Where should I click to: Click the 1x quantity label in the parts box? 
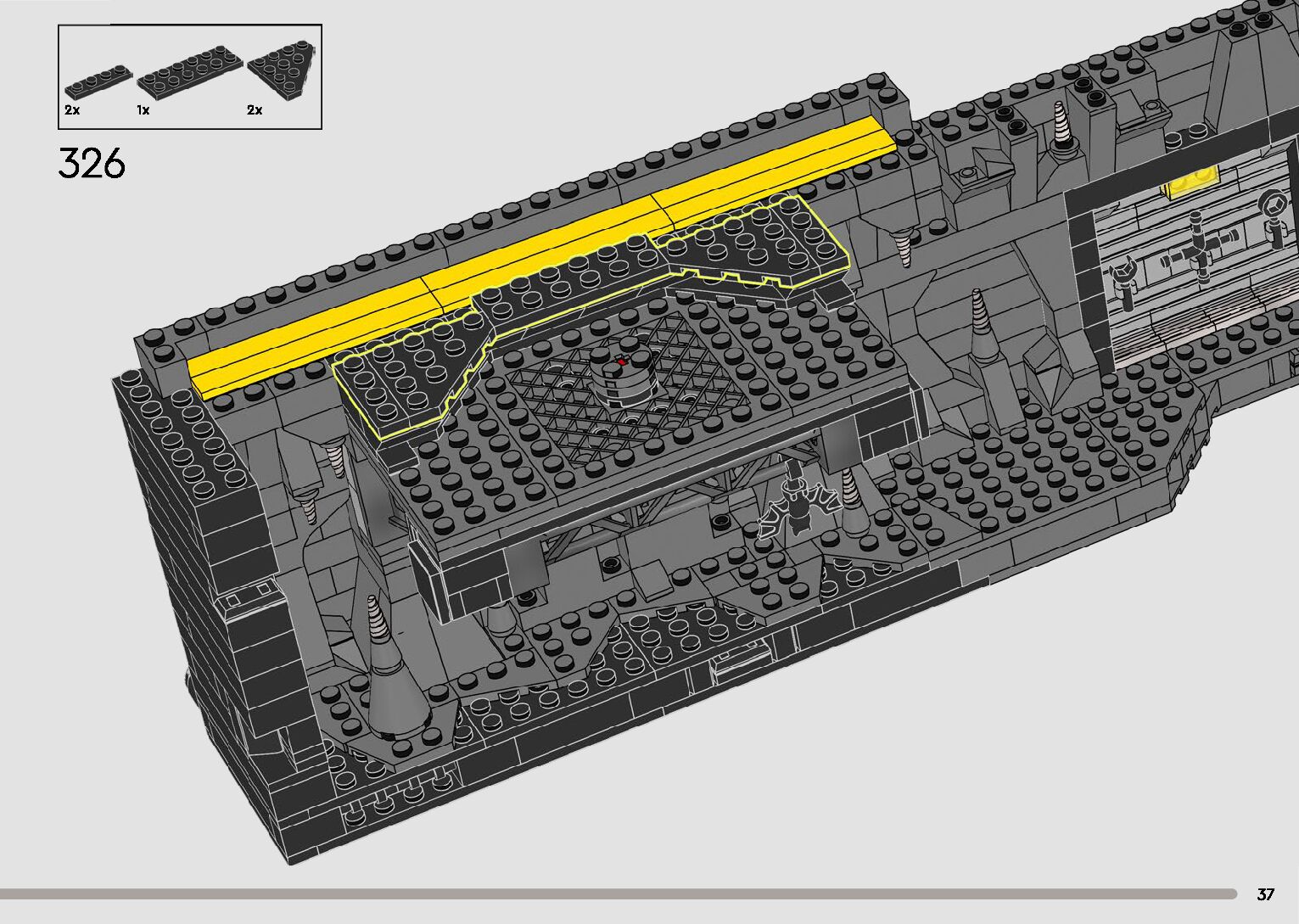(143, 110)
